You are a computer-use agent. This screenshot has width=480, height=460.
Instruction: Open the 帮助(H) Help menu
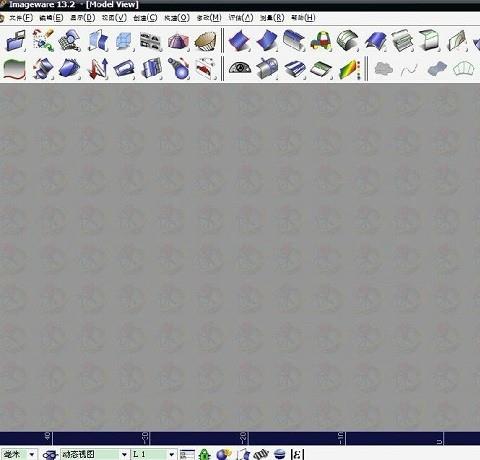click(303, 18)
